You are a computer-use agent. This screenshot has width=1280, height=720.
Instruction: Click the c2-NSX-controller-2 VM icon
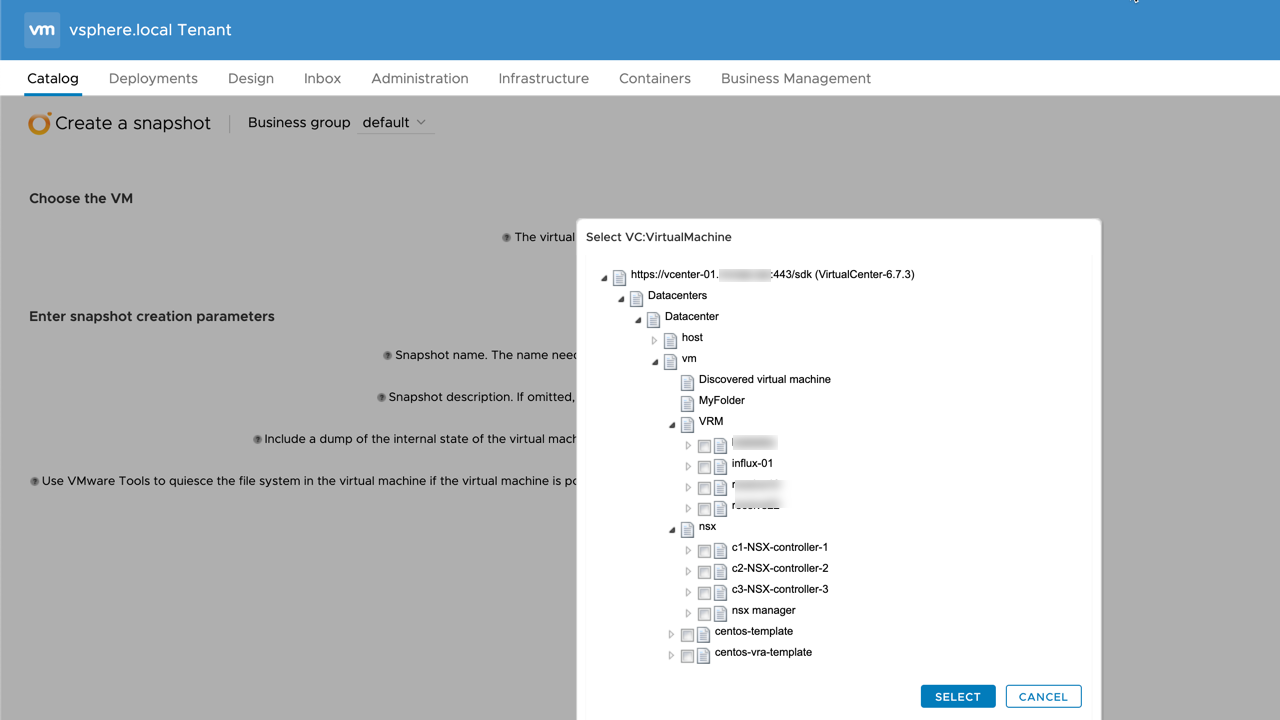[x=720, y=571]
